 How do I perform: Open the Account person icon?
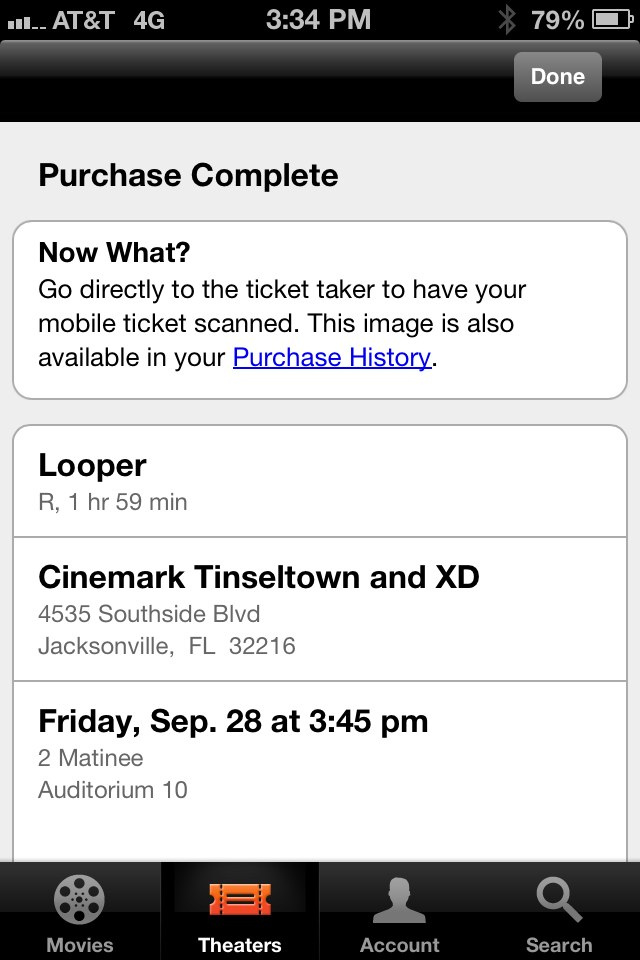pos(399,897)
